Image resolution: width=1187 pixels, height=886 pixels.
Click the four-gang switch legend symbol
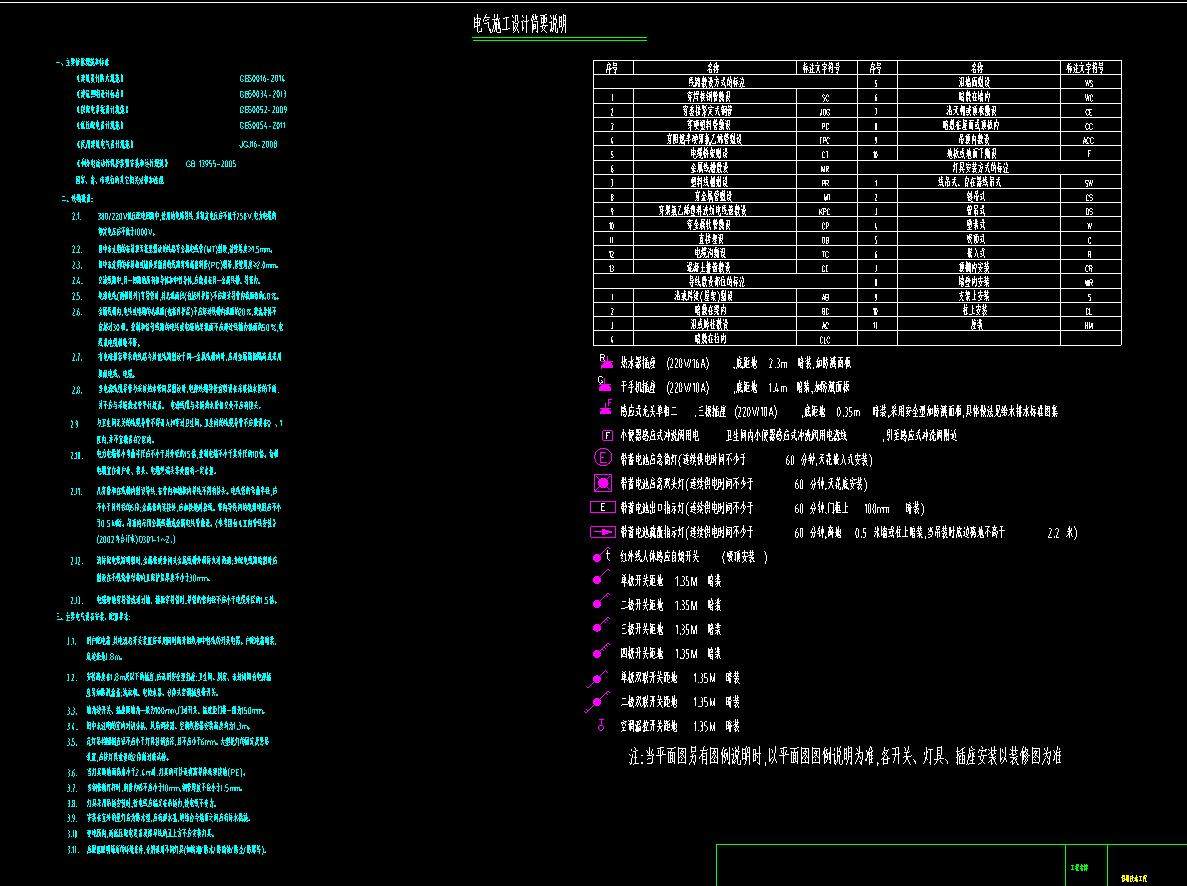(x=599, y=653)
